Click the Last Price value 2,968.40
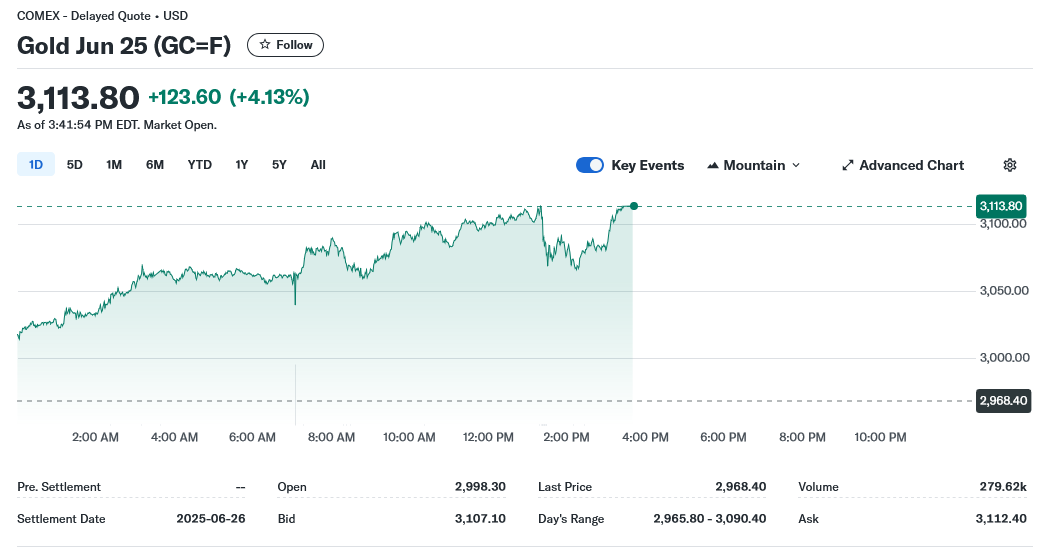The height and width of the screenshot is (552, 1057). point(741,487)
